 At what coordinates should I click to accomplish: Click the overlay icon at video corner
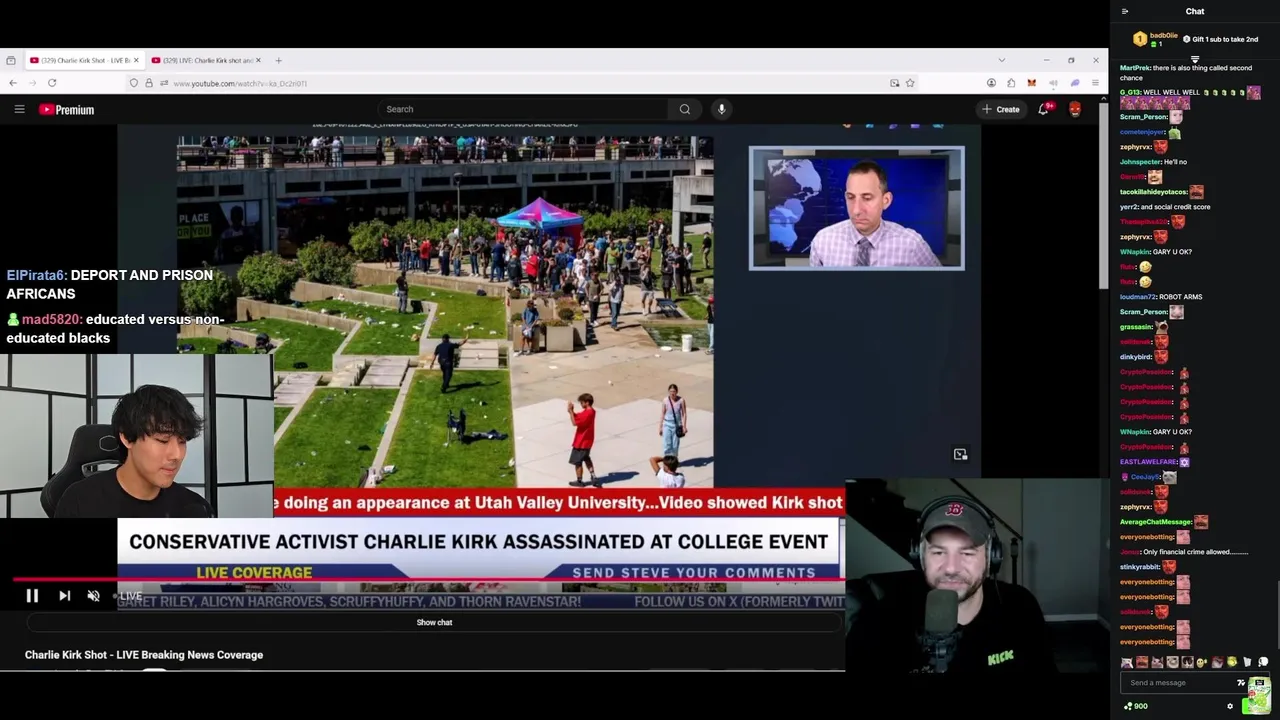(960, 455)
